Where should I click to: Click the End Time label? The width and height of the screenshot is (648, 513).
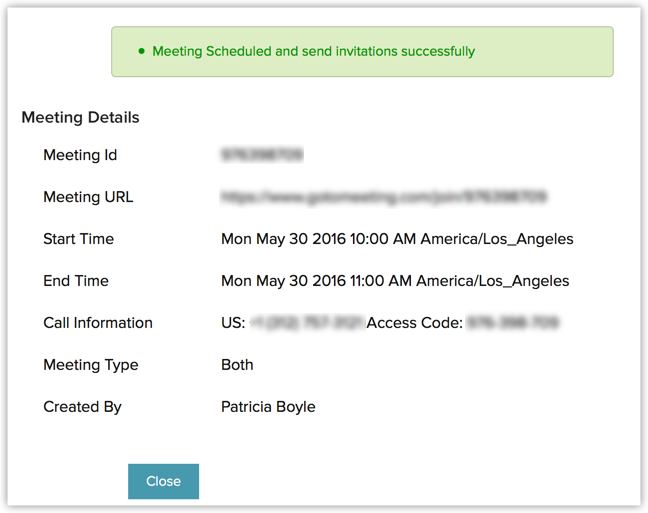76,281
